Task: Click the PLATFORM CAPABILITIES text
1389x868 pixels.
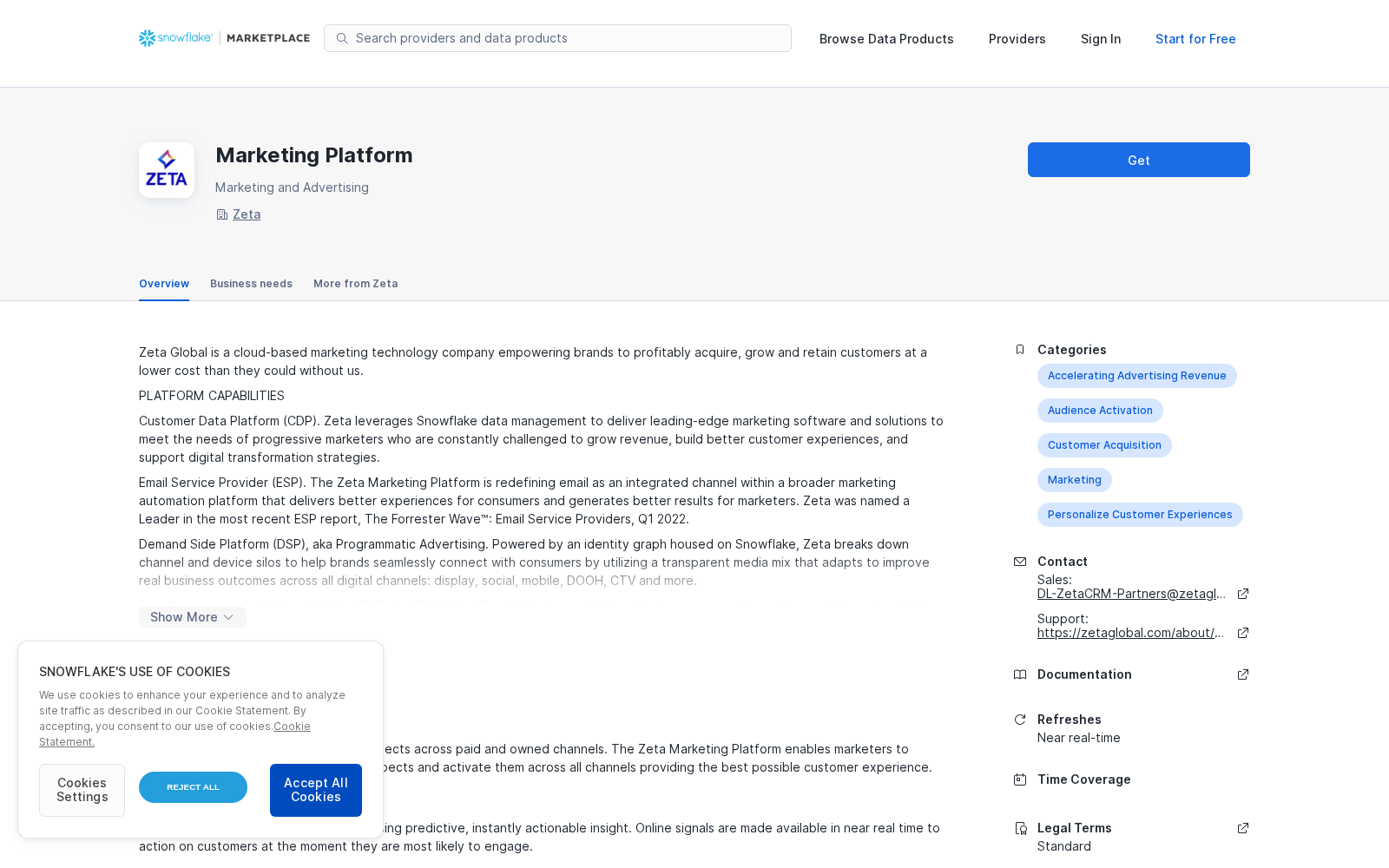Action: pos(212,396)
